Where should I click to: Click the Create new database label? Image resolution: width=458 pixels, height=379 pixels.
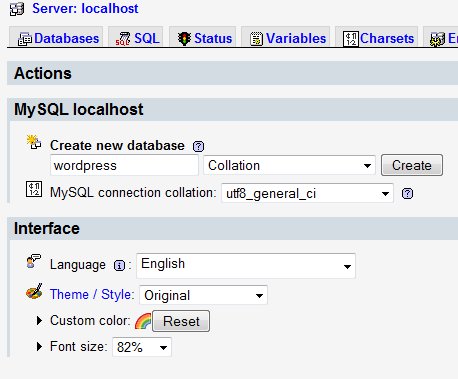(117, 146)
